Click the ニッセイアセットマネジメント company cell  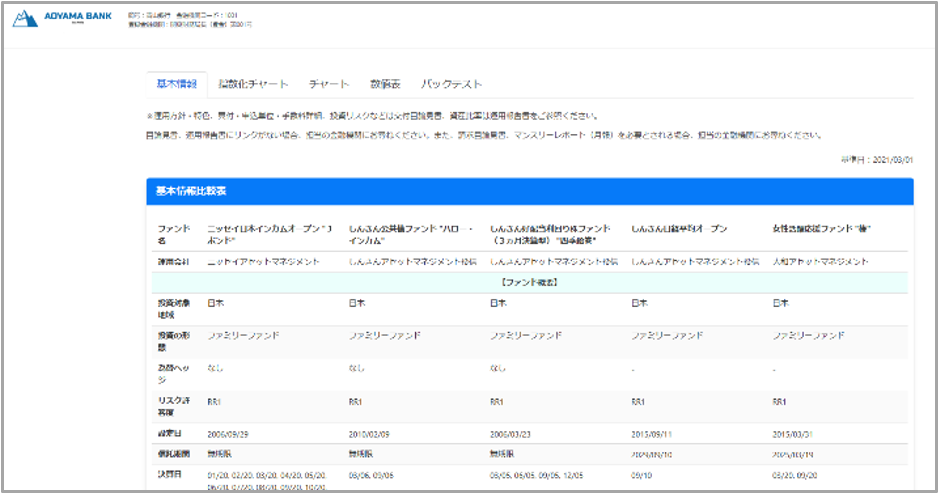coord(264,262)
